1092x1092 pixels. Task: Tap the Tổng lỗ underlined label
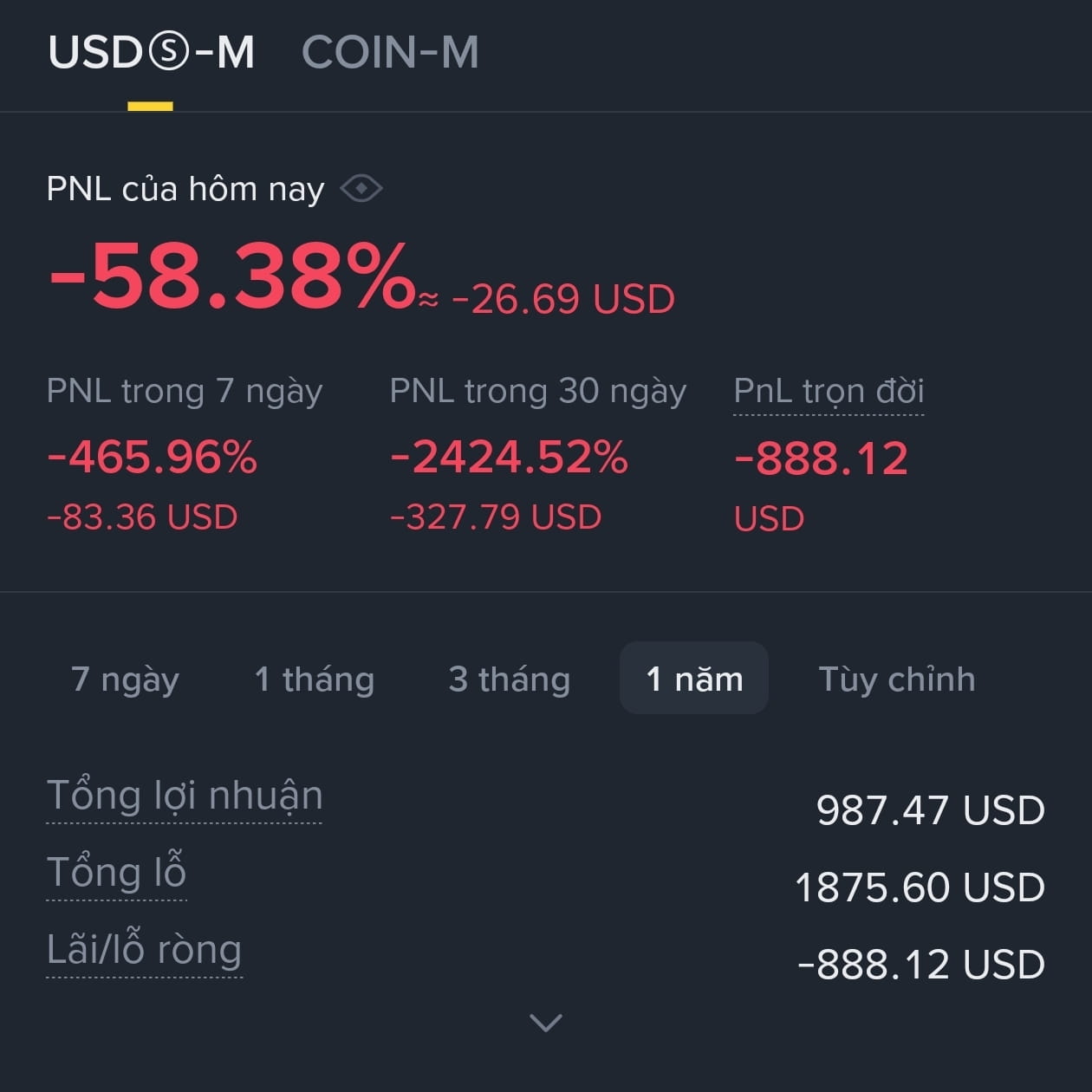116,872
